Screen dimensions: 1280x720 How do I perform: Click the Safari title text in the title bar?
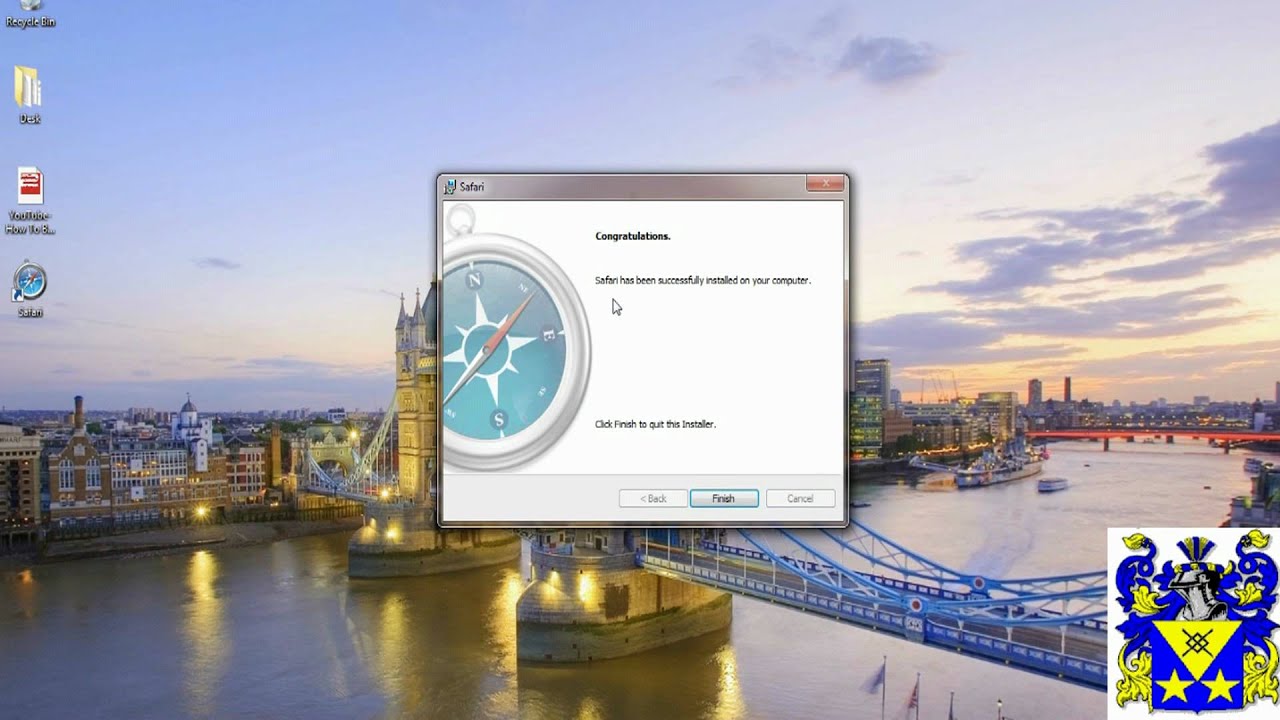472,187
